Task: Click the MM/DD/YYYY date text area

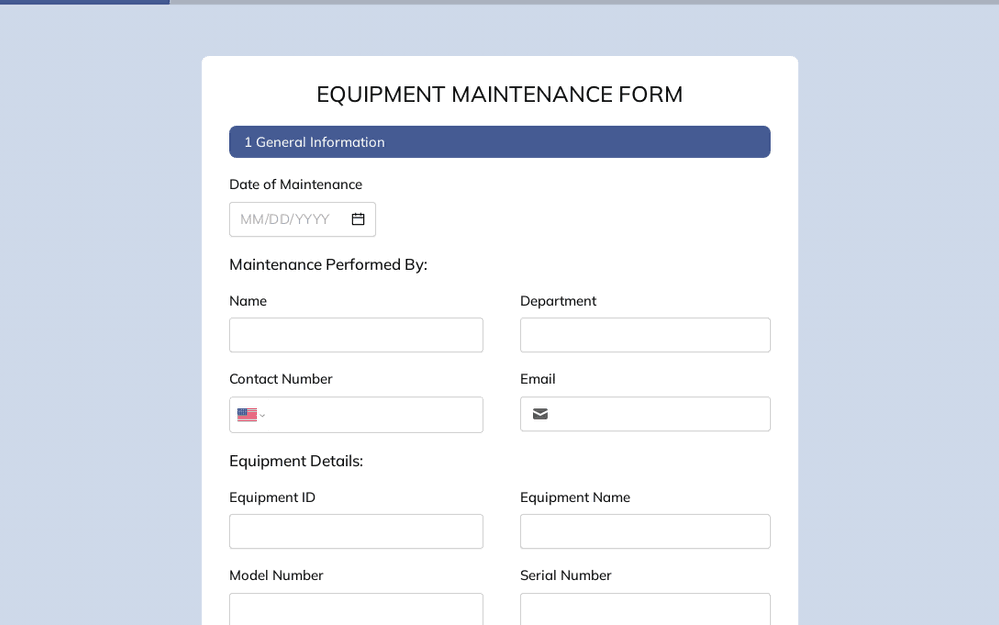Action: pyautogui.click(x=285, y=219)
